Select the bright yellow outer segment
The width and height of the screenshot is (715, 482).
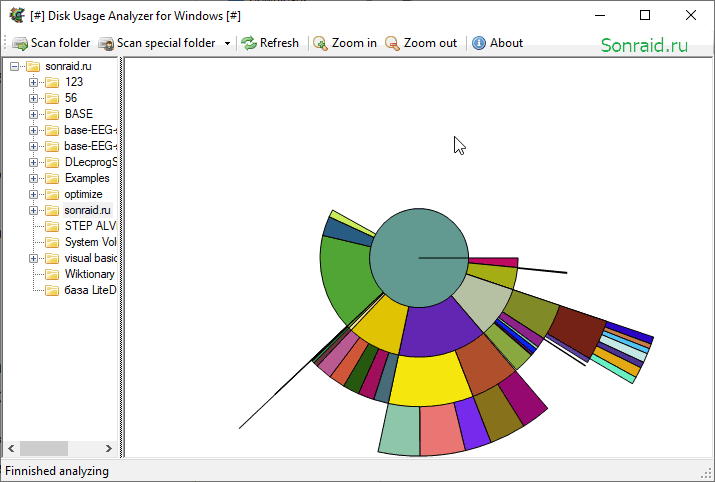(429, 381)
